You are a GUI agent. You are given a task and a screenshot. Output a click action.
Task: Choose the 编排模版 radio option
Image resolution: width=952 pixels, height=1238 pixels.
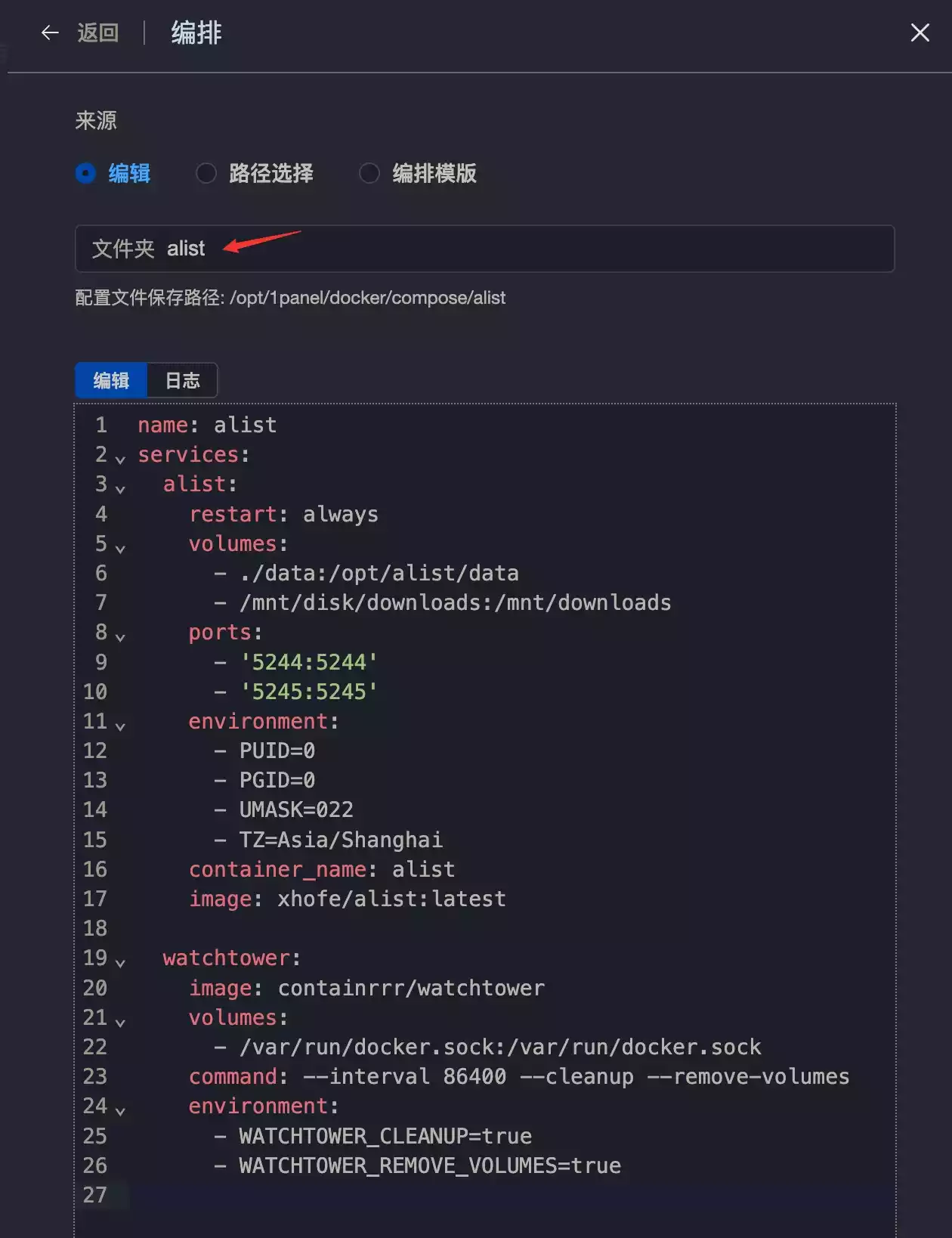[369, 173]
